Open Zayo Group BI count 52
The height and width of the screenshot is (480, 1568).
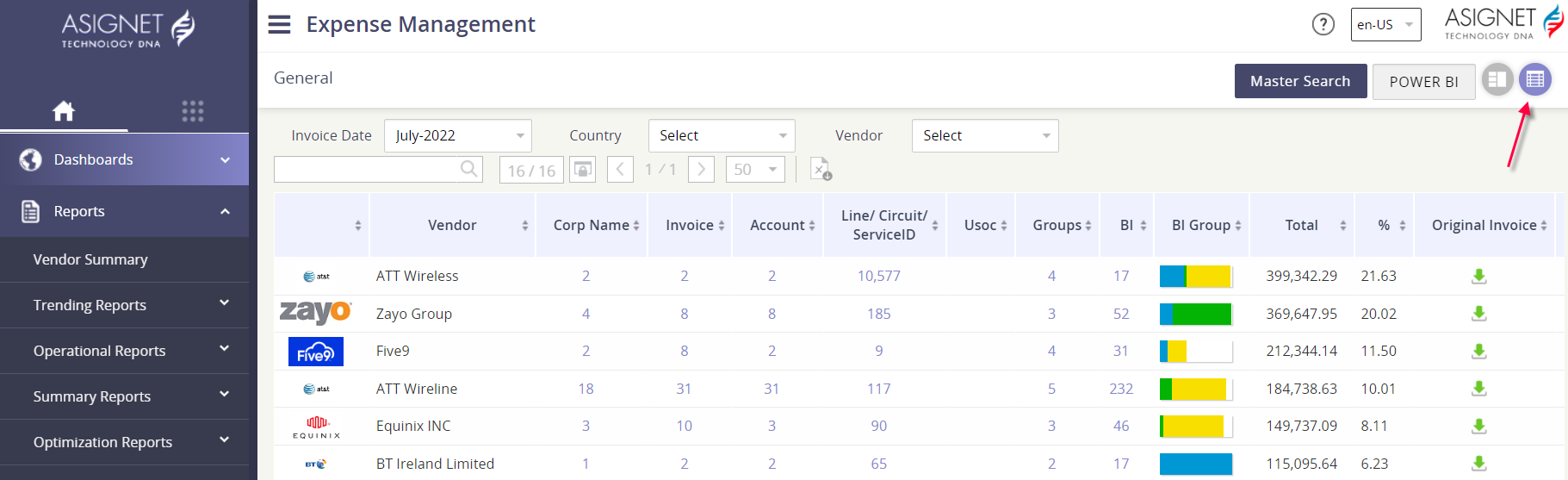pos(1121,314)
